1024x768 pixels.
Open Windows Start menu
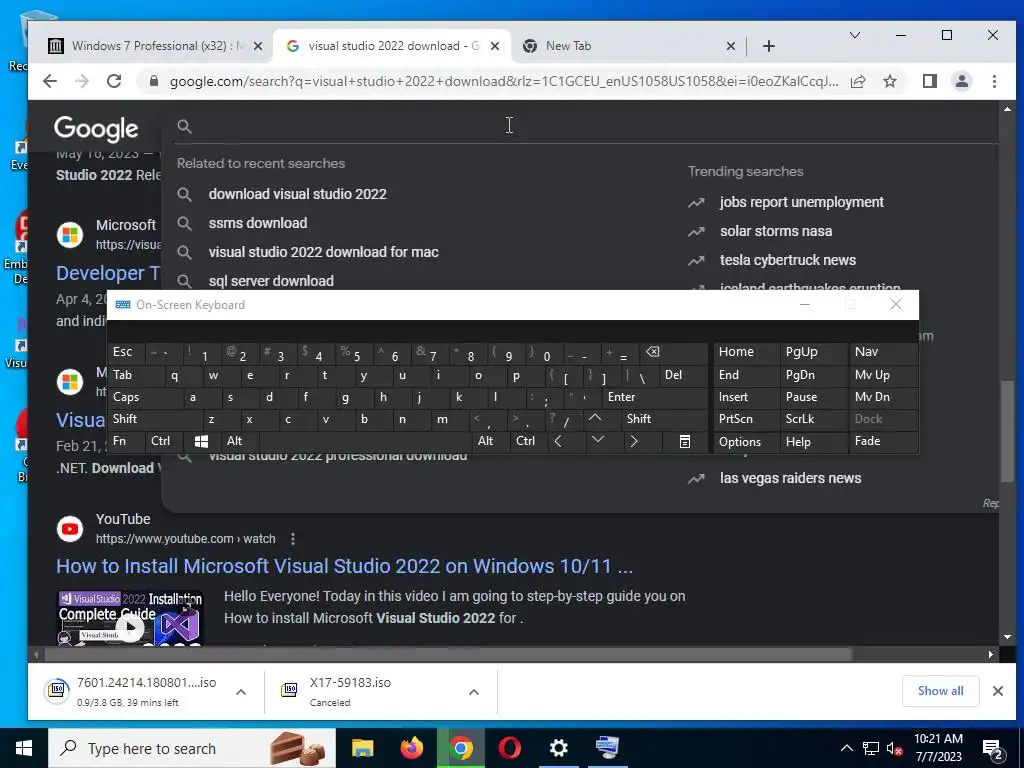tap(24, 748)
